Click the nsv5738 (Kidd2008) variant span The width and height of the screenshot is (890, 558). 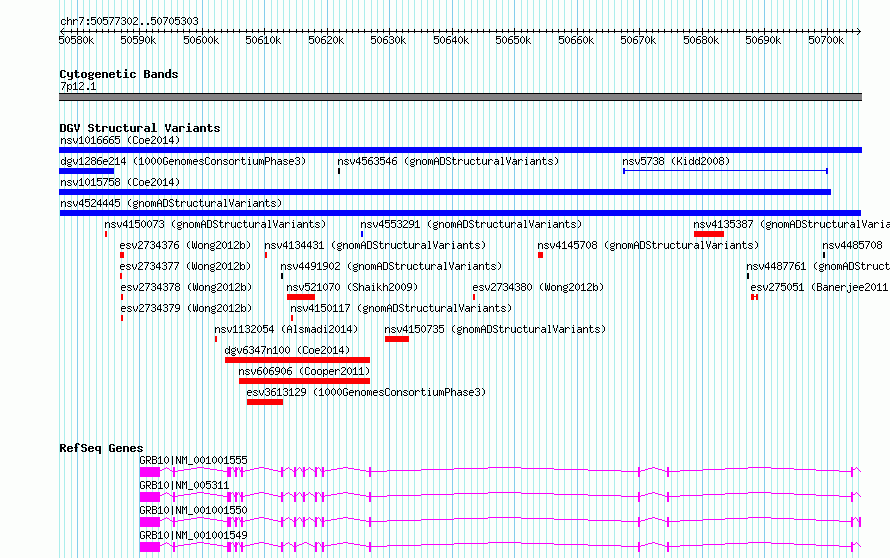[x=725, y=171]
